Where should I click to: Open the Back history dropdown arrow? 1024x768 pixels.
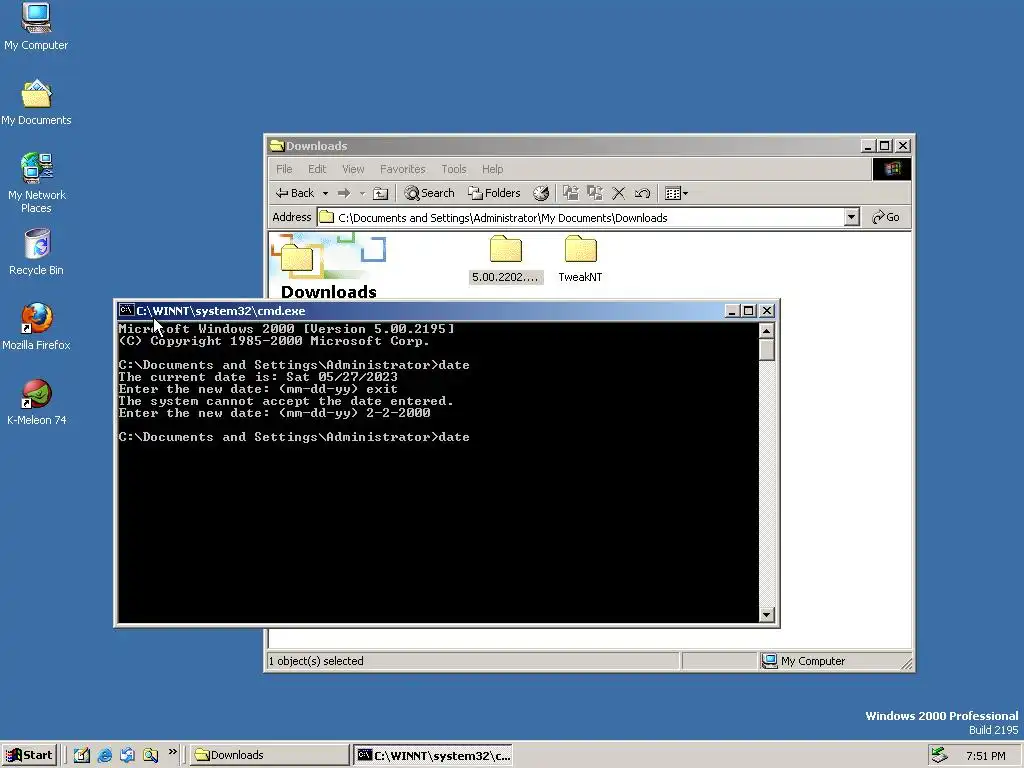(325, 193)
